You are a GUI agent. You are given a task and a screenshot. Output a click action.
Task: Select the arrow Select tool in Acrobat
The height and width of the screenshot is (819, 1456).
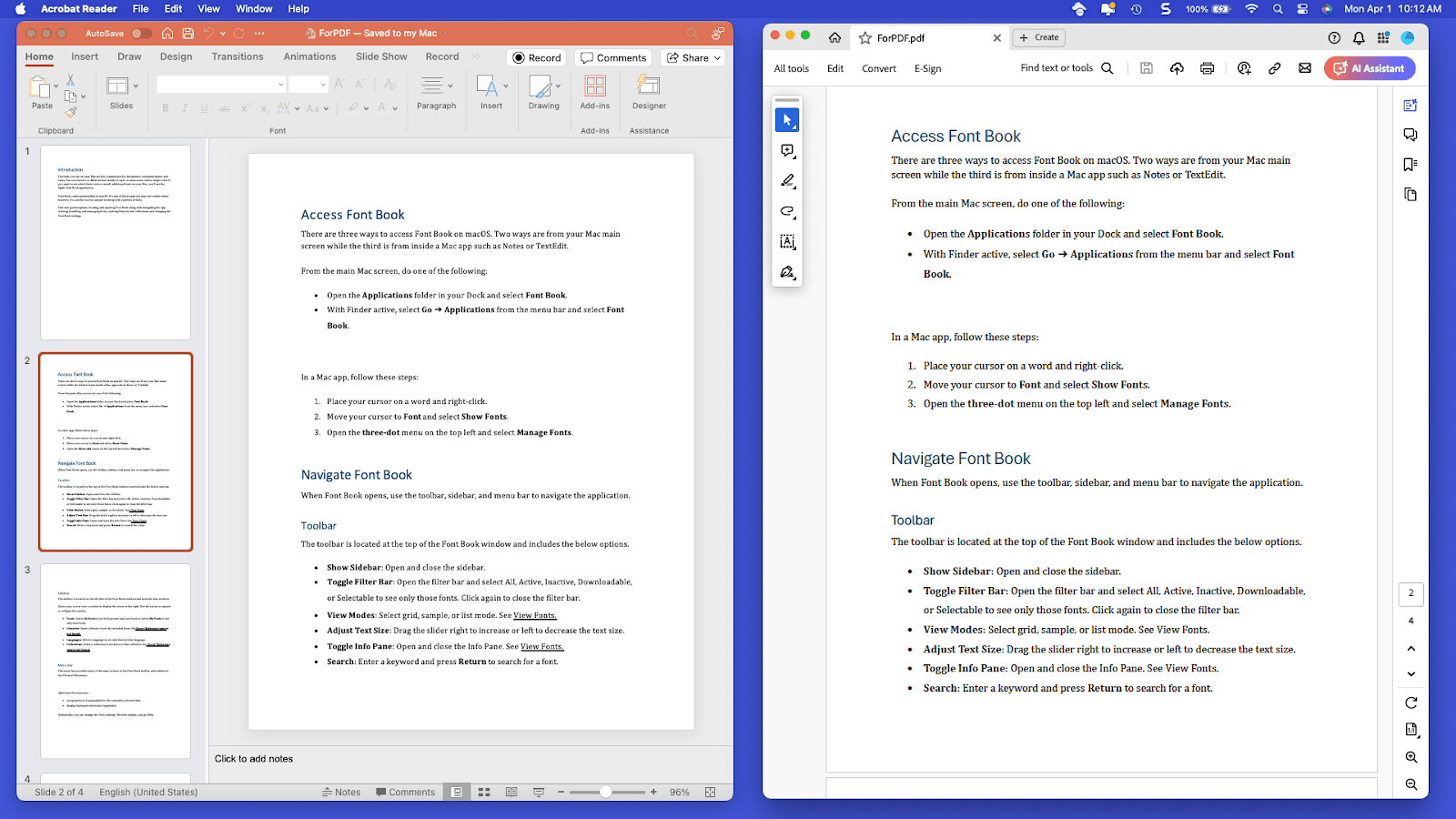pyautogui.click(x=787, y=120)
